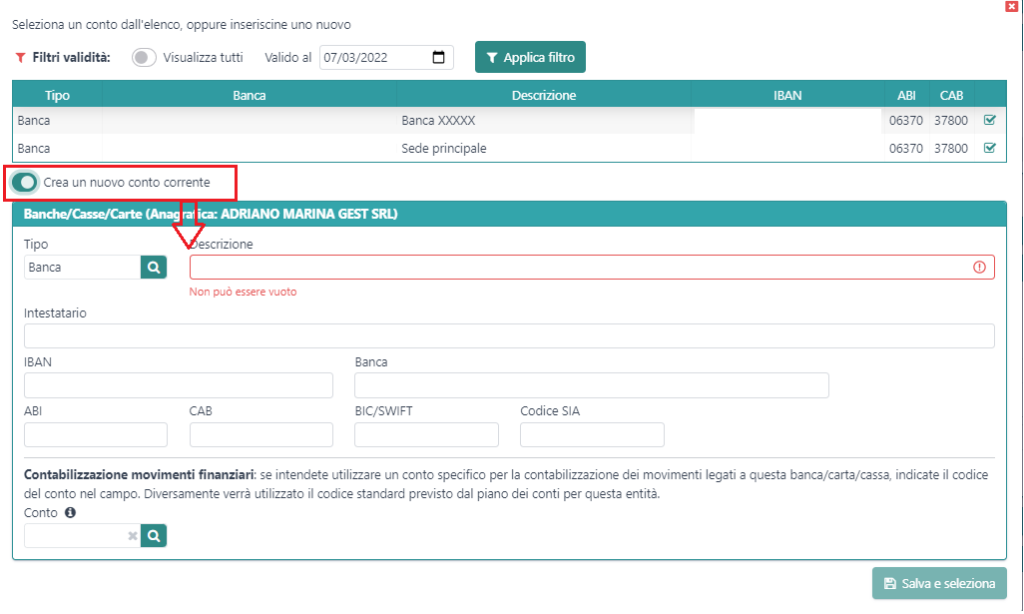Sort by the Descrizione column header
Screen dimensions: 1024x614
point(543,96)
